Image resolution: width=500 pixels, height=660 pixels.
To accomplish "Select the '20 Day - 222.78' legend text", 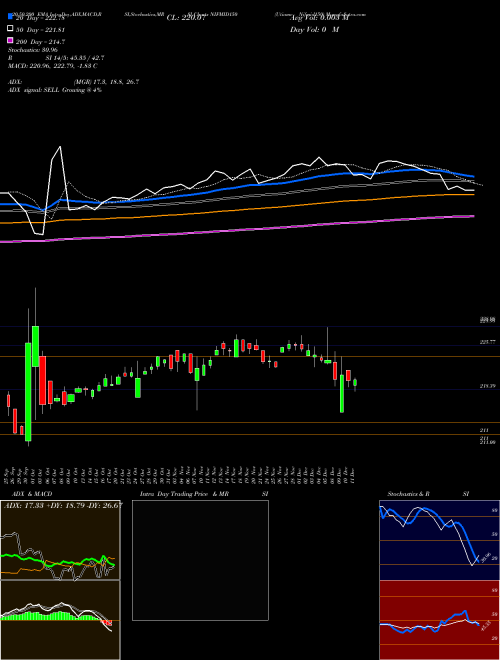I will [x=40, y=18].
